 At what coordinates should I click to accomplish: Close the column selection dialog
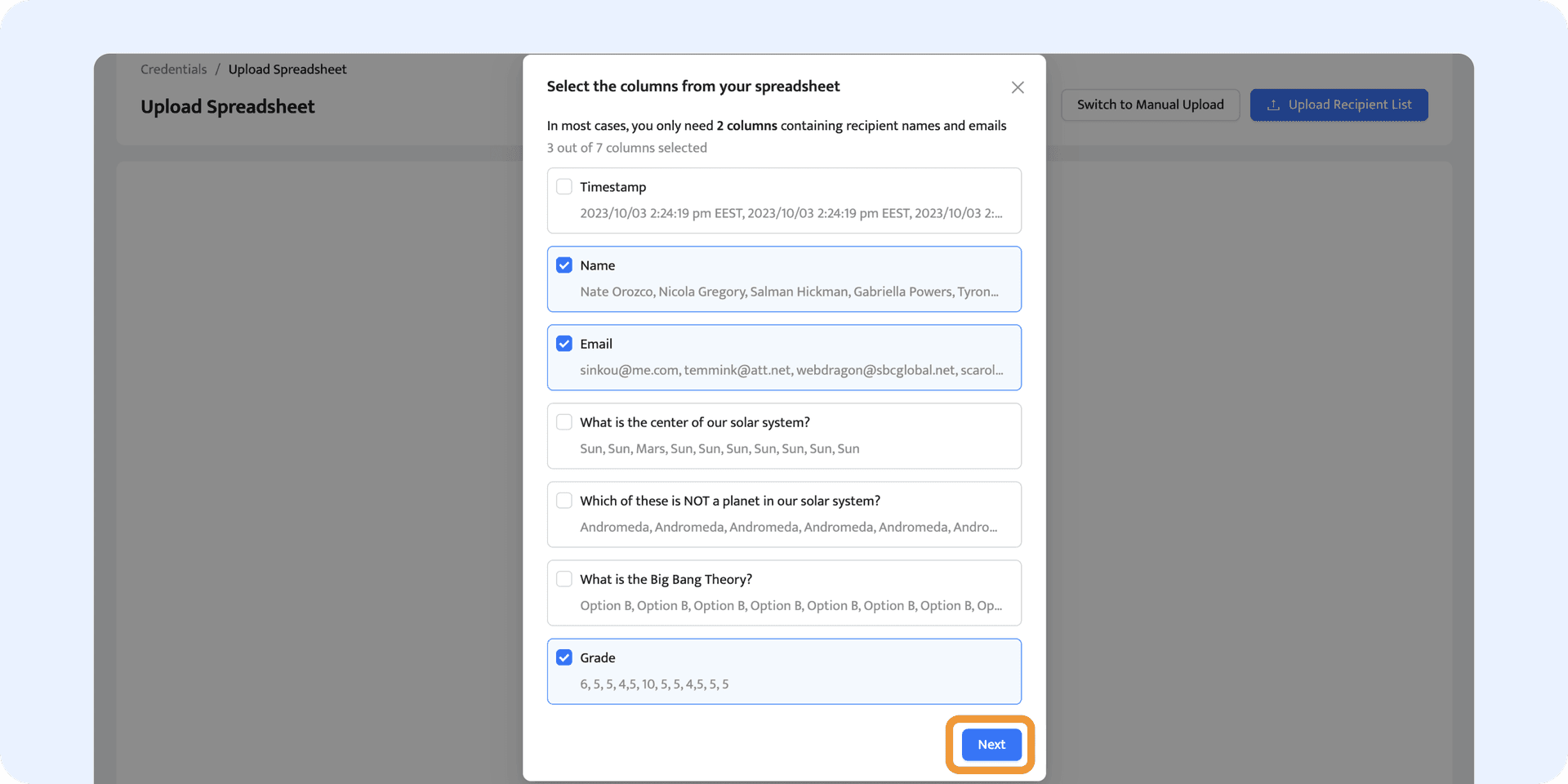pyautogui.click(x=1017, y=87)
